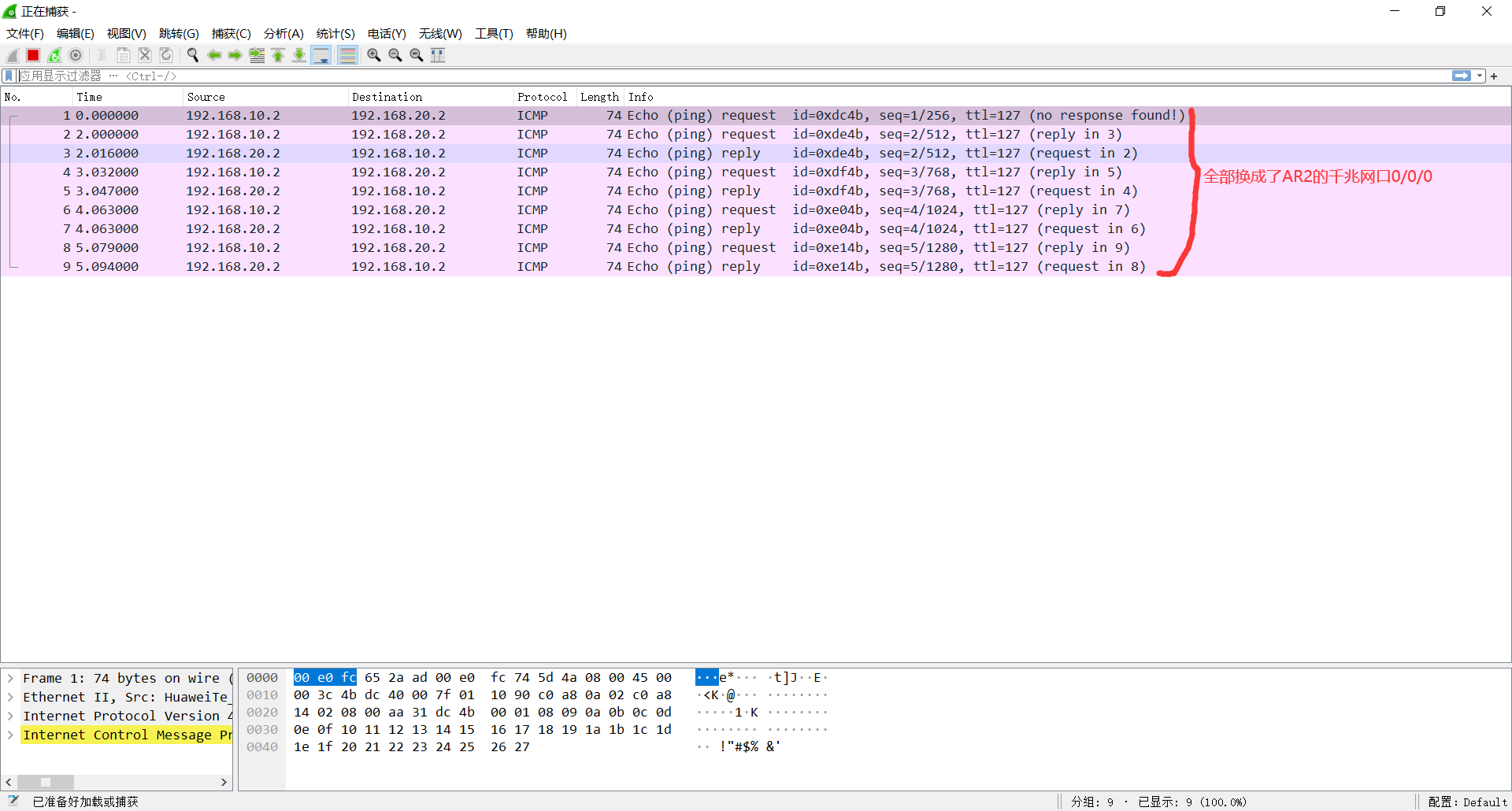Viewport: 1512px width, 811px height.
Task: Open expert information icon in status bar
Action: [13, 801]
